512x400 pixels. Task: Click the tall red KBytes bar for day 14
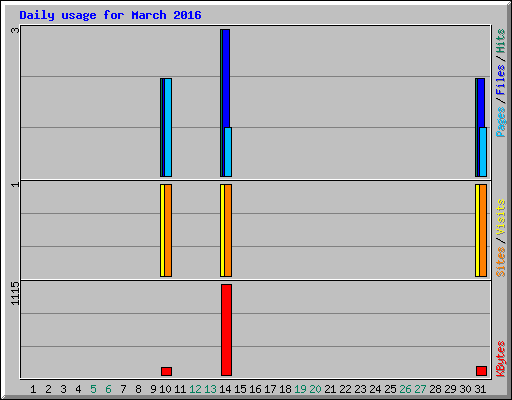[x=226, y=330]
